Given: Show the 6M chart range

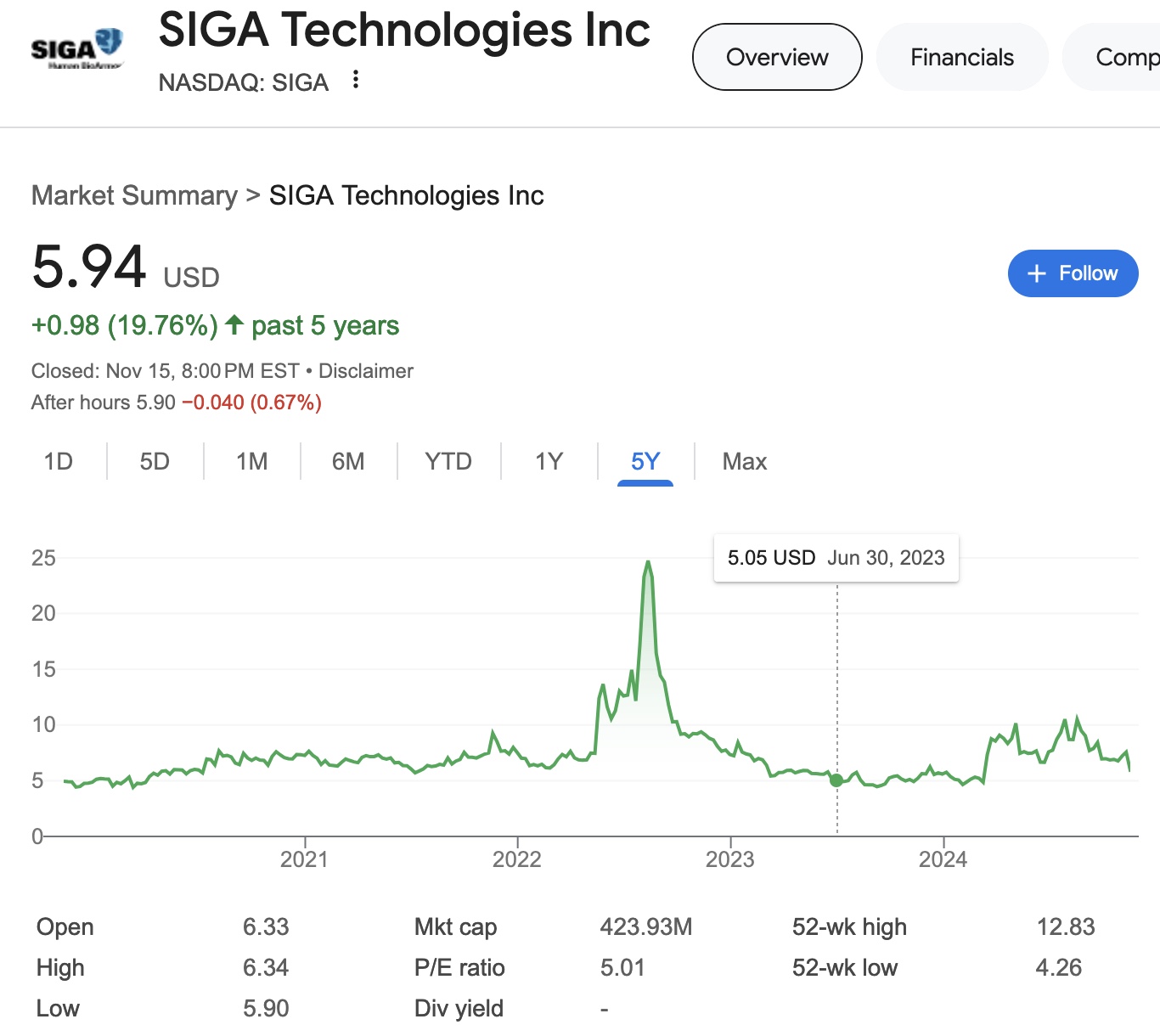Looking at the screenshot, I should 348,461.
